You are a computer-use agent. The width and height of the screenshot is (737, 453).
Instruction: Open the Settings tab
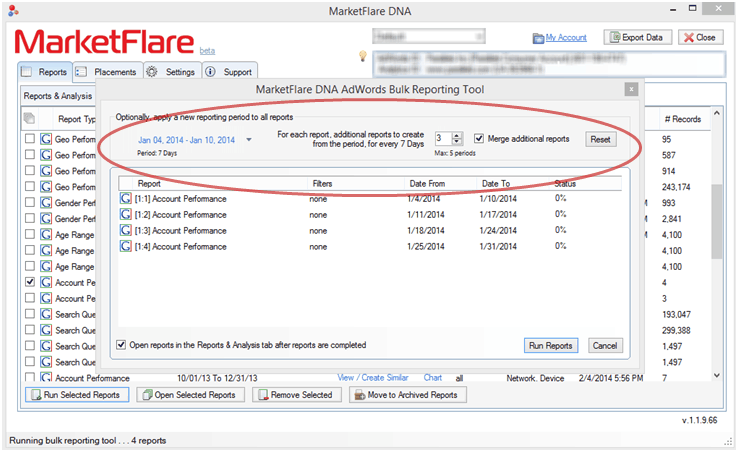click(172, 72)
